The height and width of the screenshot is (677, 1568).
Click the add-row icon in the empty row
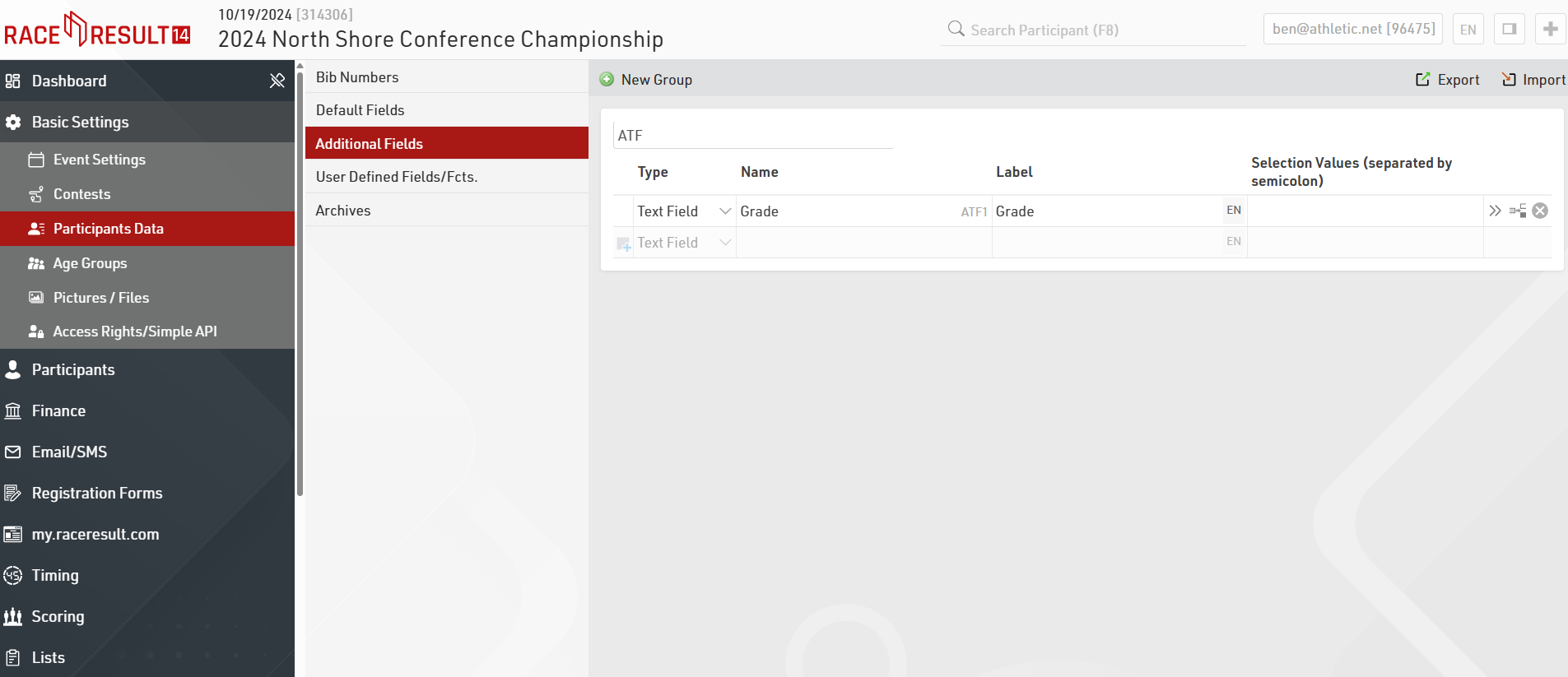[624, 243]
